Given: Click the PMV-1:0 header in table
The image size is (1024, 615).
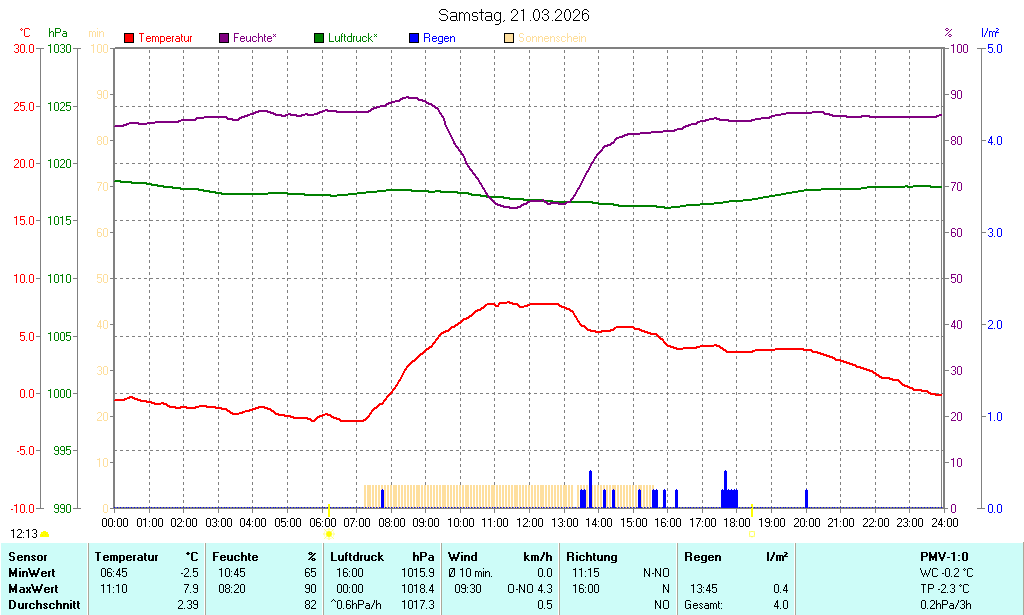Looking at the screenshot, I should click(x=943, y=556).
